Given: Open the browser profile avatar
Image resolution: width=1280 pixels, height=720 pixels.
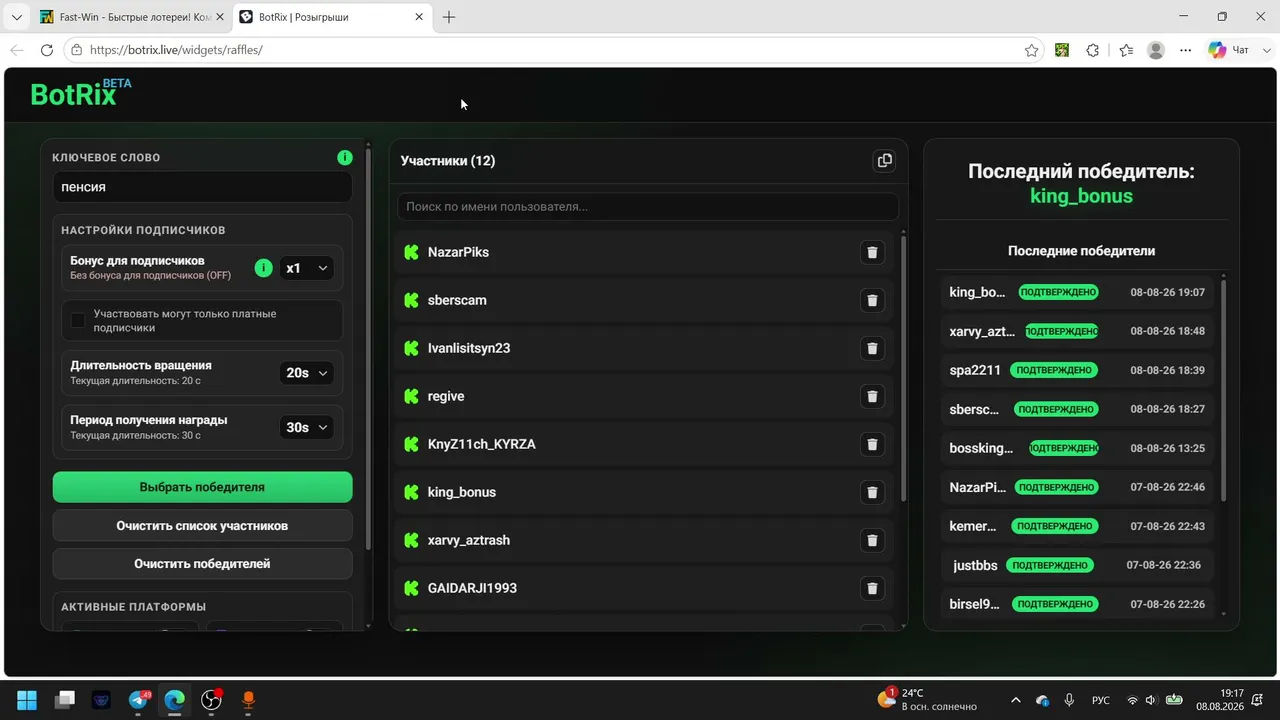Looking at the screenshot, I should point(1156,50).
